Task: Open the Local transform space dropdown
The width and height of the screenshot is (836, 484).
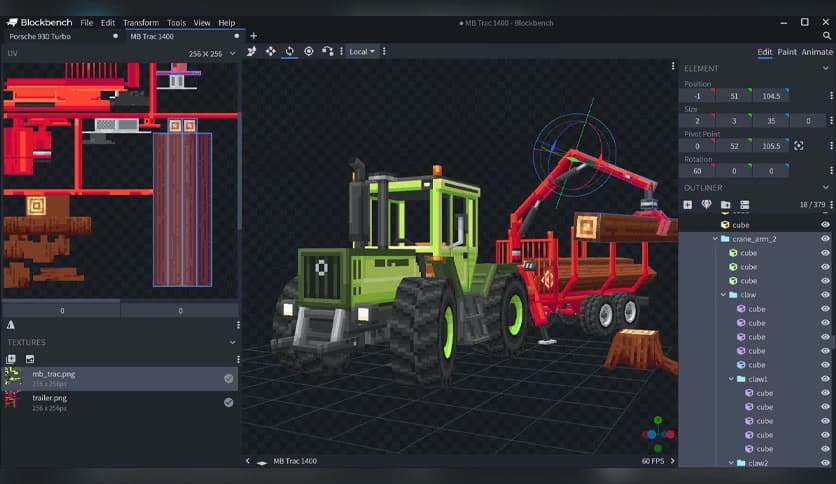Action: (361, 51)
